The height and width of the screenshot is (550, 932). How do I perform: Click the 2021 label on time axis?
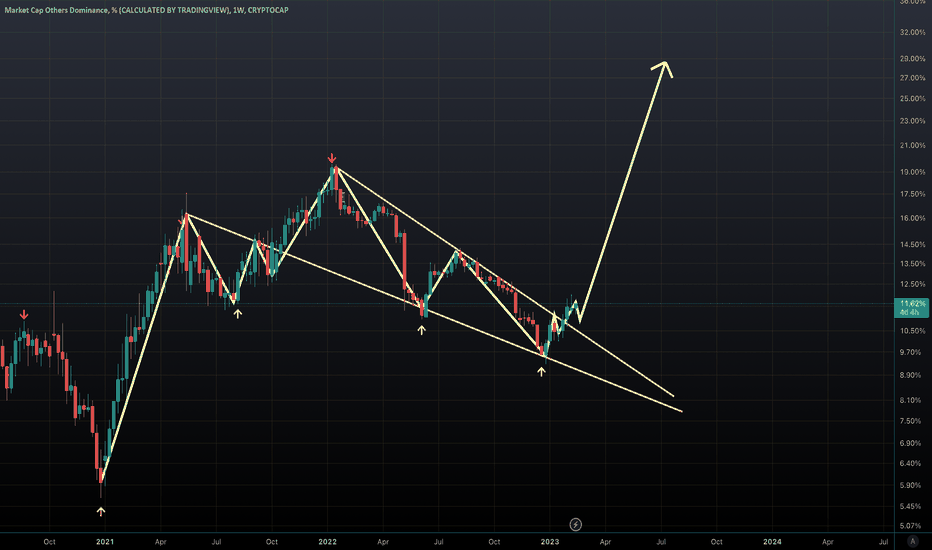105,542
